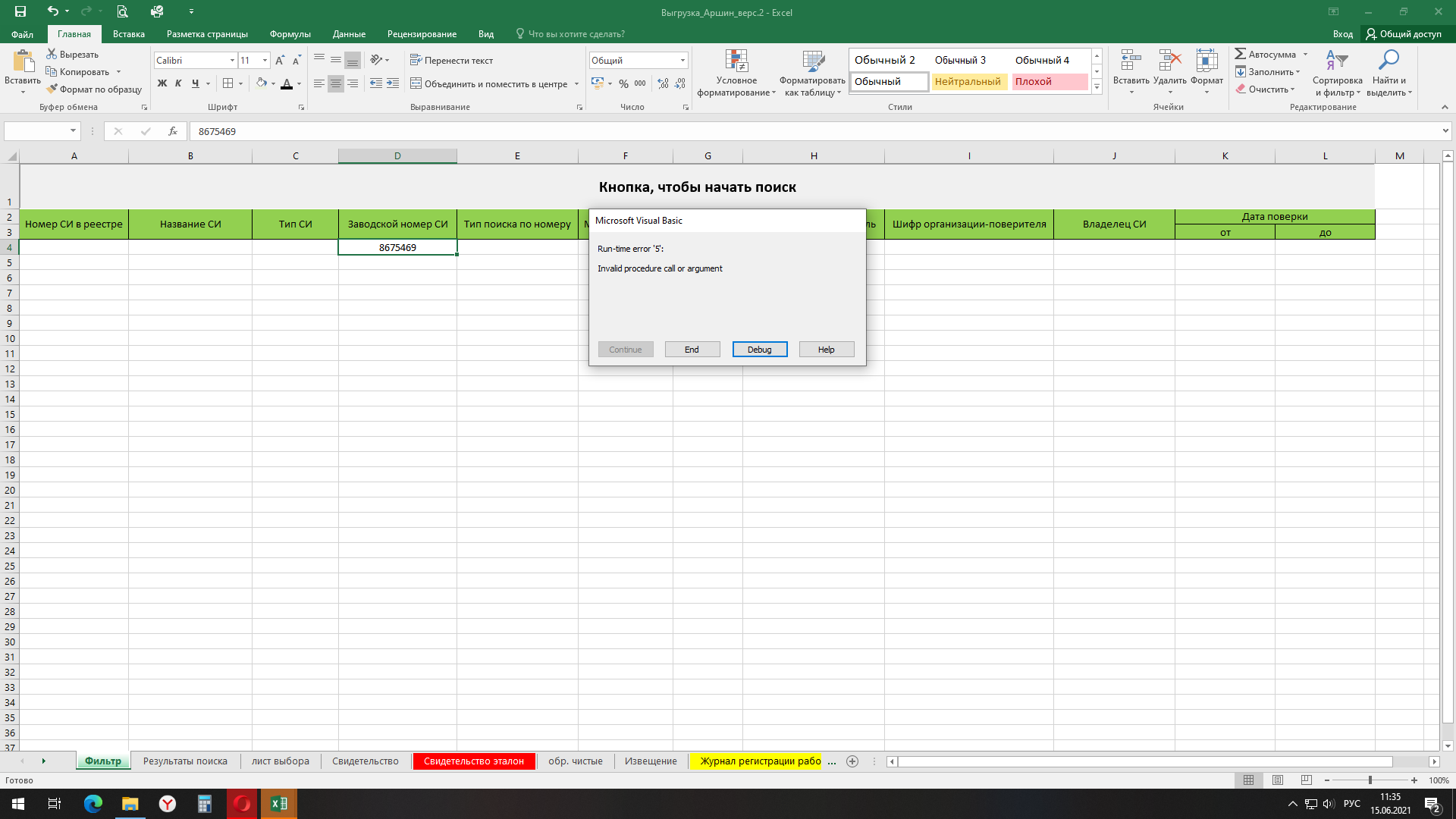Open the font size dropdown
Image resolution: width=1456 pixels, height=819 pixels.
[265, 61]
